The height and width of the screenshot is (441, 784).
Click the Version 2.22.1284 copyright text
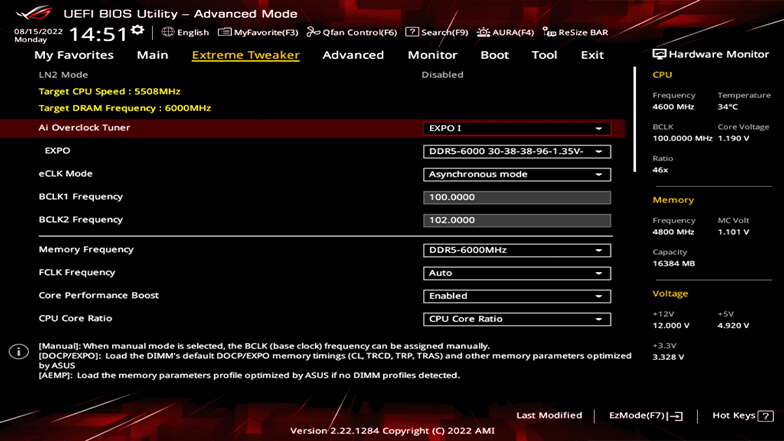coord(392,430)
